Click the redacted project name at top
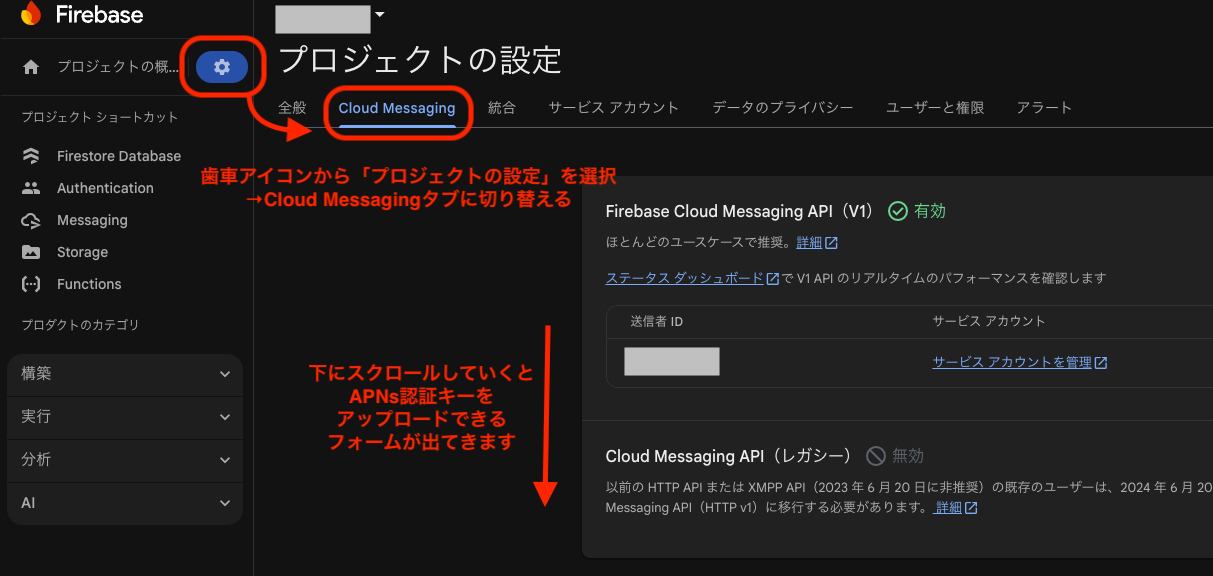The width and height of the screenshot is (1213, 576). (322, 18)
